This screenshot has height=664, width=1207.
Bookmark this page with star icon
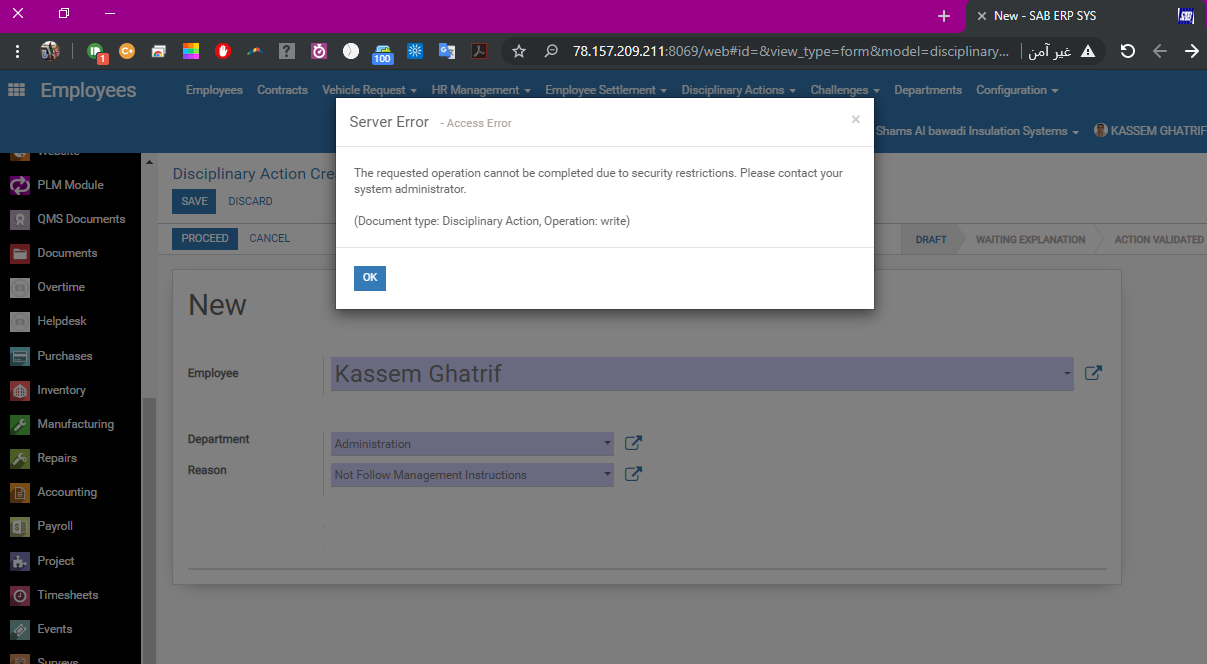tap(519, 51)
